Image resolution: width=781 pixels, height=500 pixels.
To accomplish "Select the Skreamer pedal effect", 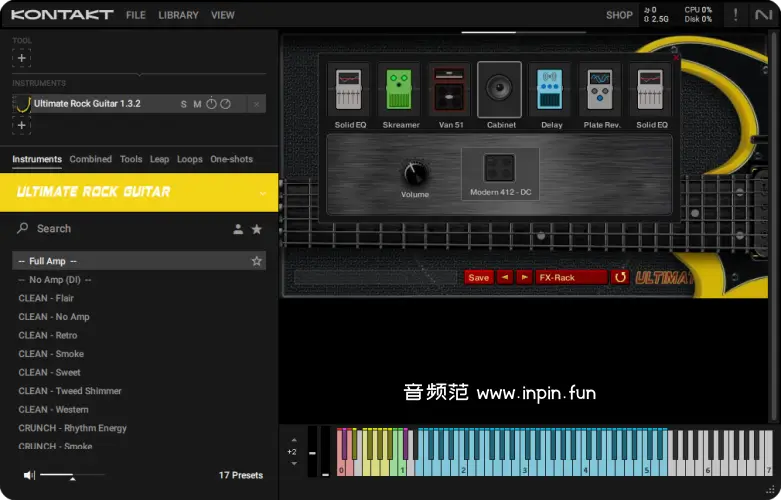I will [x=401, y=90].
